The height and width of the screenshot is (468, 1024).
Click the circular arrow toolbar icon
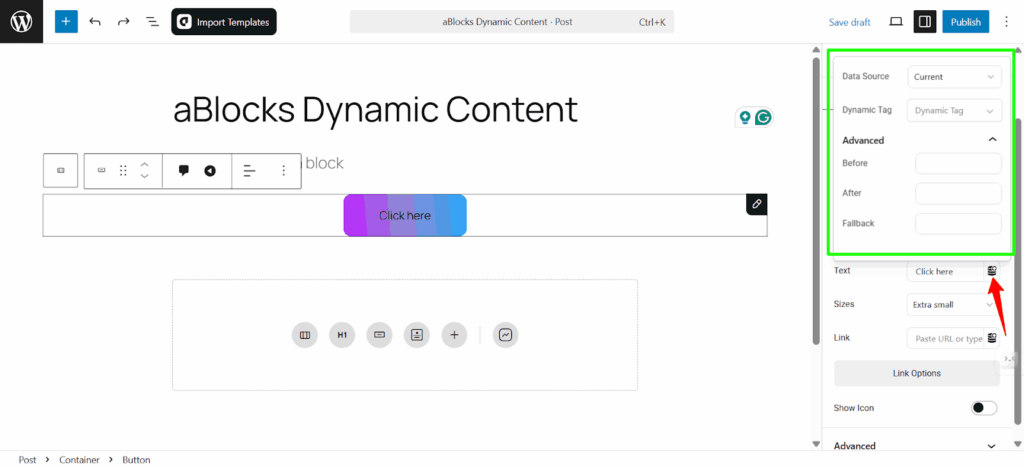210,171
